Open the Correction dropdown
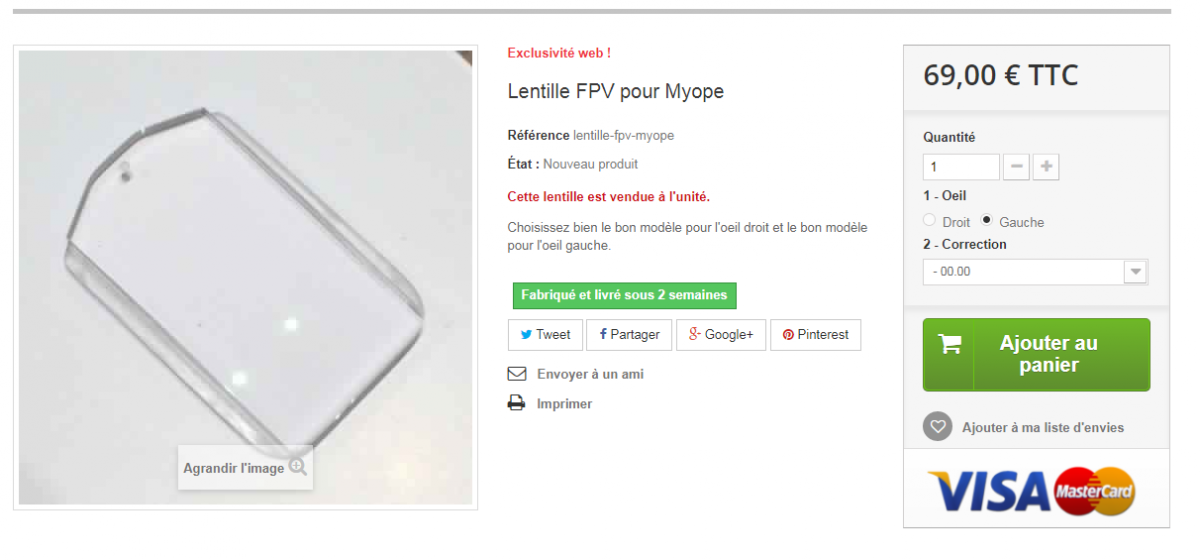 click(x=1035, y=272)
